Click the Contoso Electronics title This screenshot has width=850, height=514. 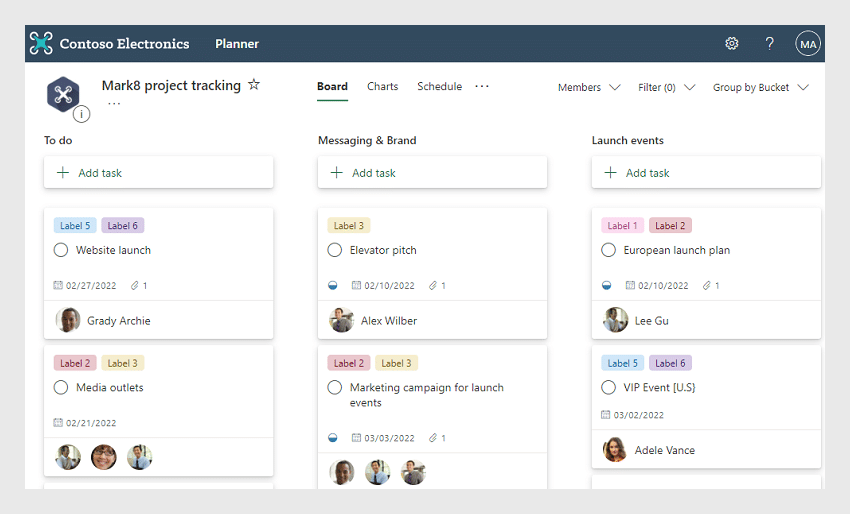point(124,44)
